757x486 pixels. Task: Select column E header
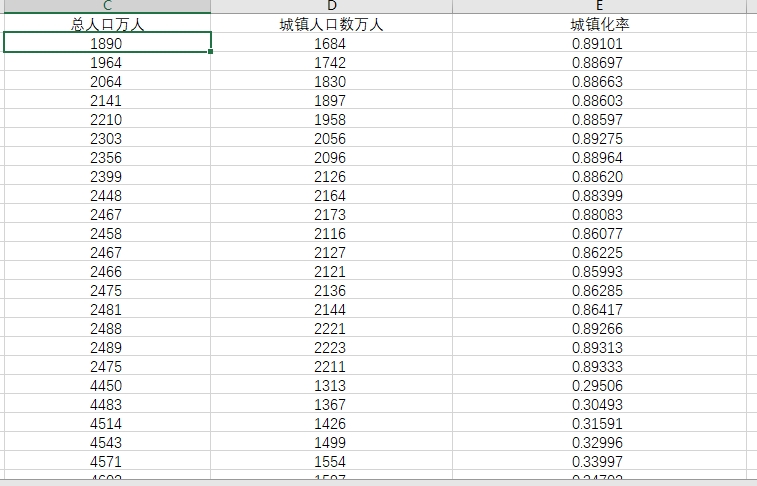[599, 6]
